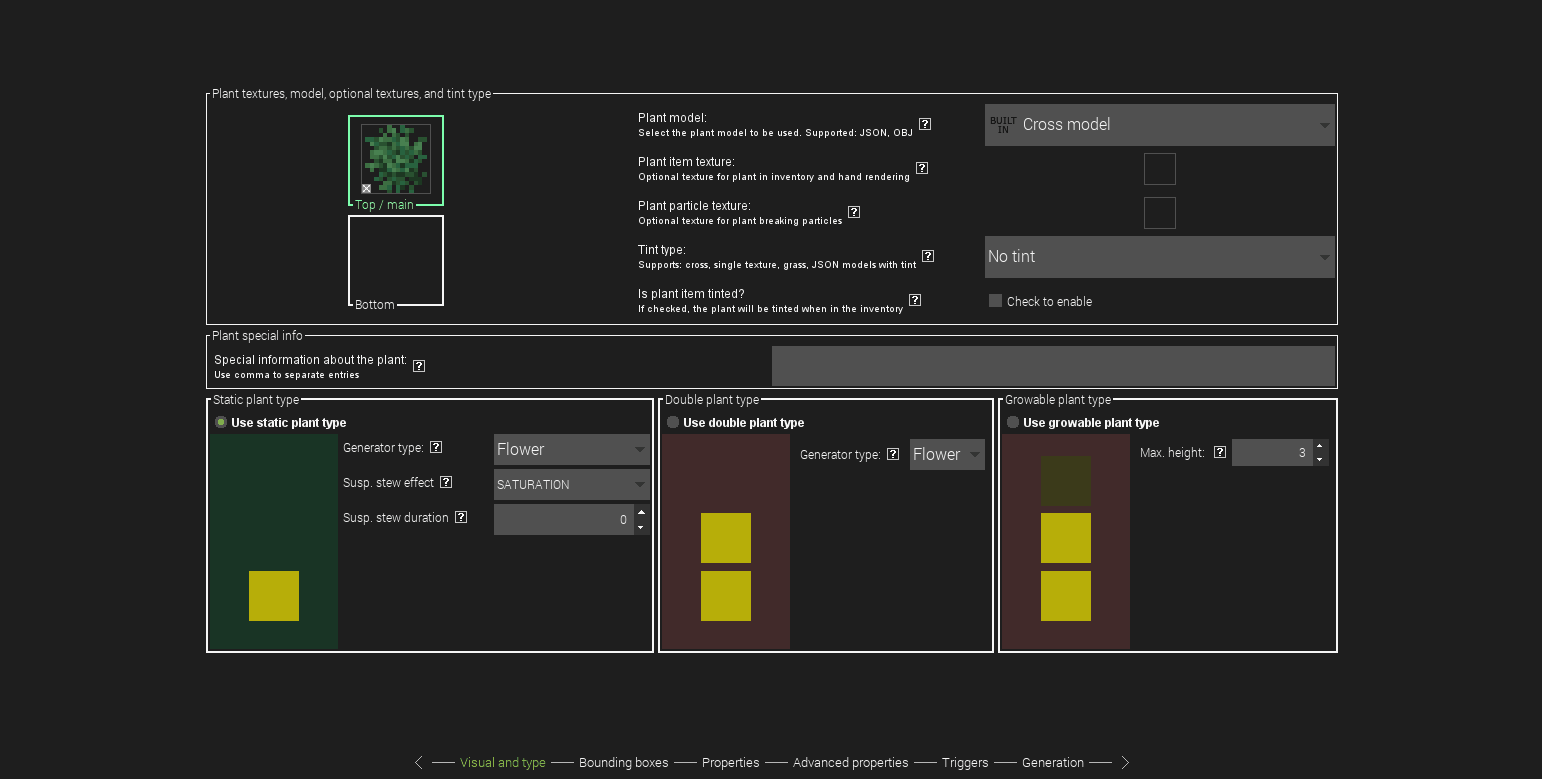Click the right navigation arrow
This screenshot has height=779, width=1542.
[x=1124, y=762]
